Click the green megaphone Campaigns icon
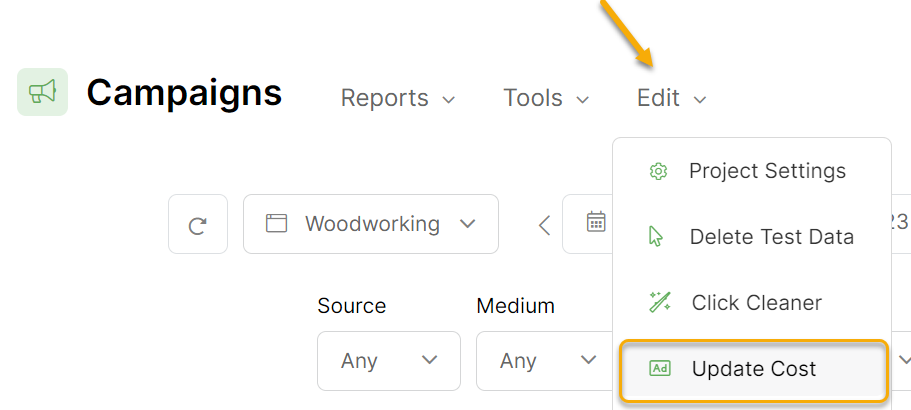 coord(42,92)
